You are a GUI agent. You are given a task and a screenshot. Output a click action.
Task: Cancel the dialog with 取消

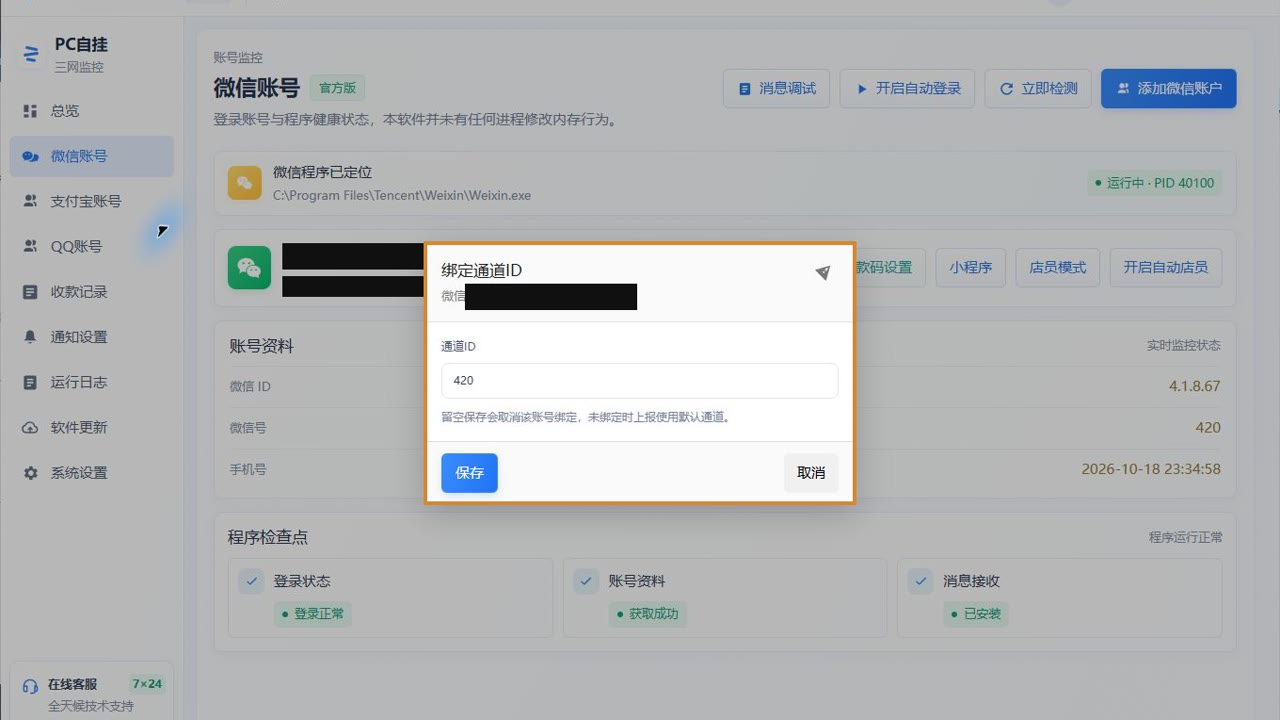(x=811, y=473)
